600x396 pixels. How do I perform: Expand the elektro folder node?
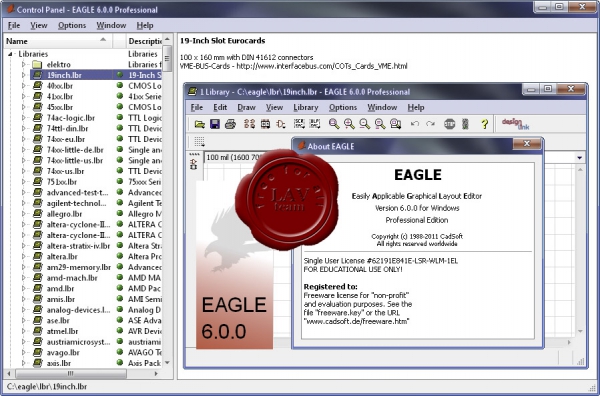[x=23, y=64]
